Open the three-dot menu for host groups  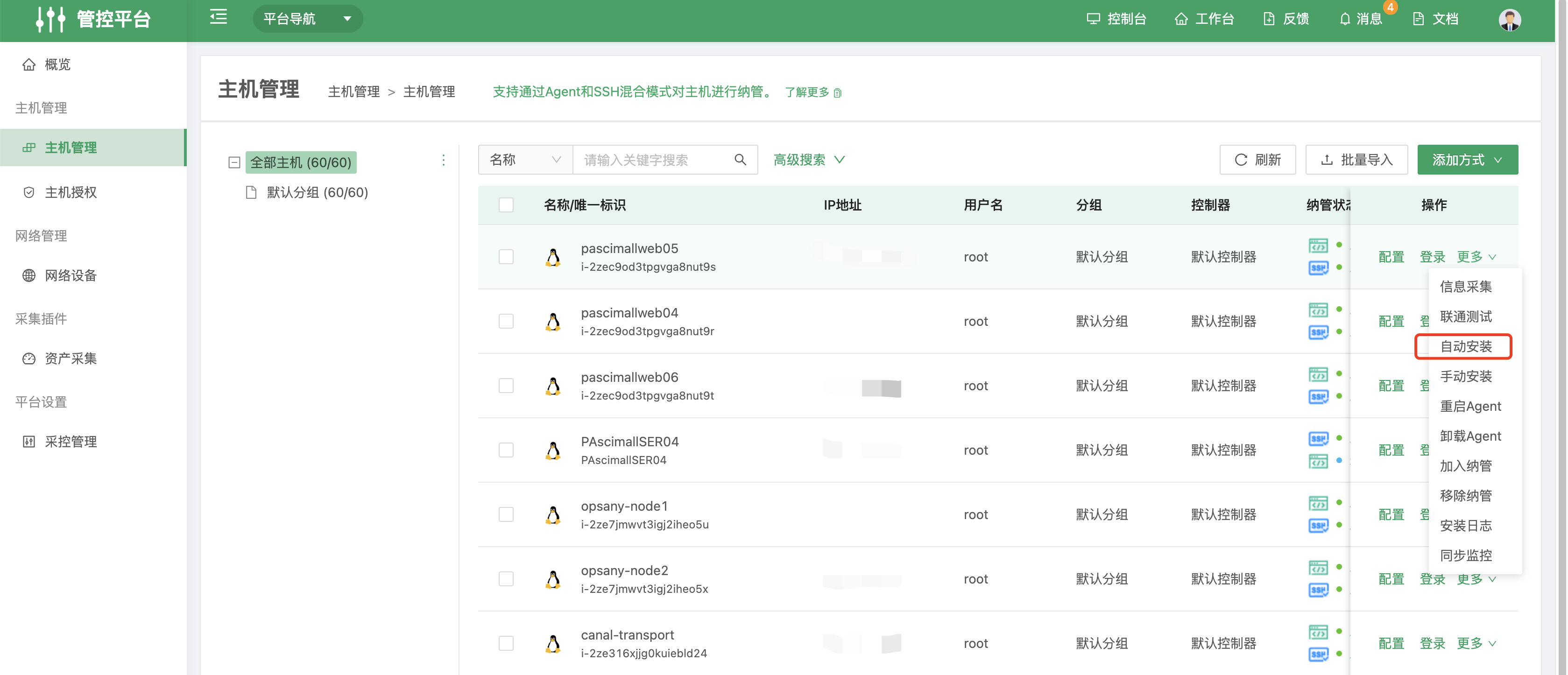[443, 160]
